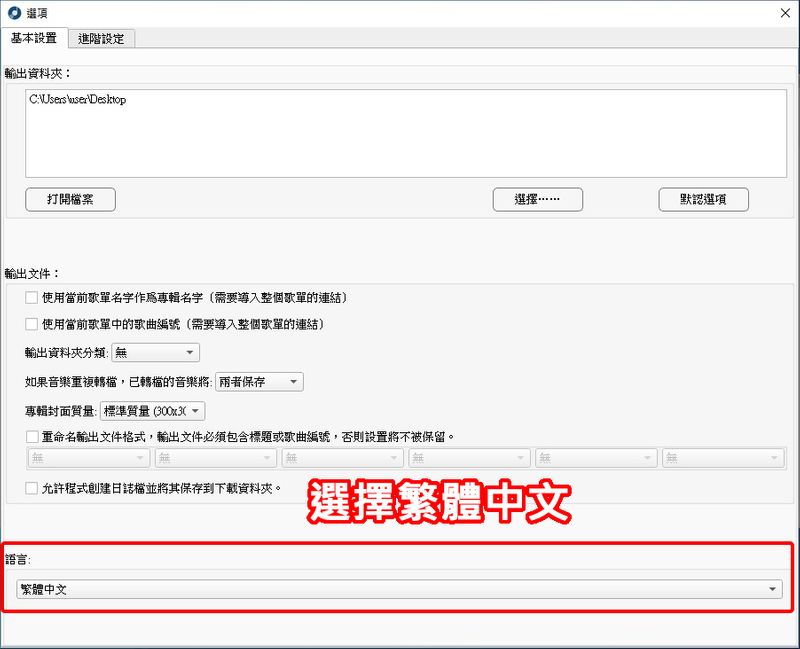Click the 默認選項 button
This screenshot has width=800, height=649.
(x=703, y=199)
